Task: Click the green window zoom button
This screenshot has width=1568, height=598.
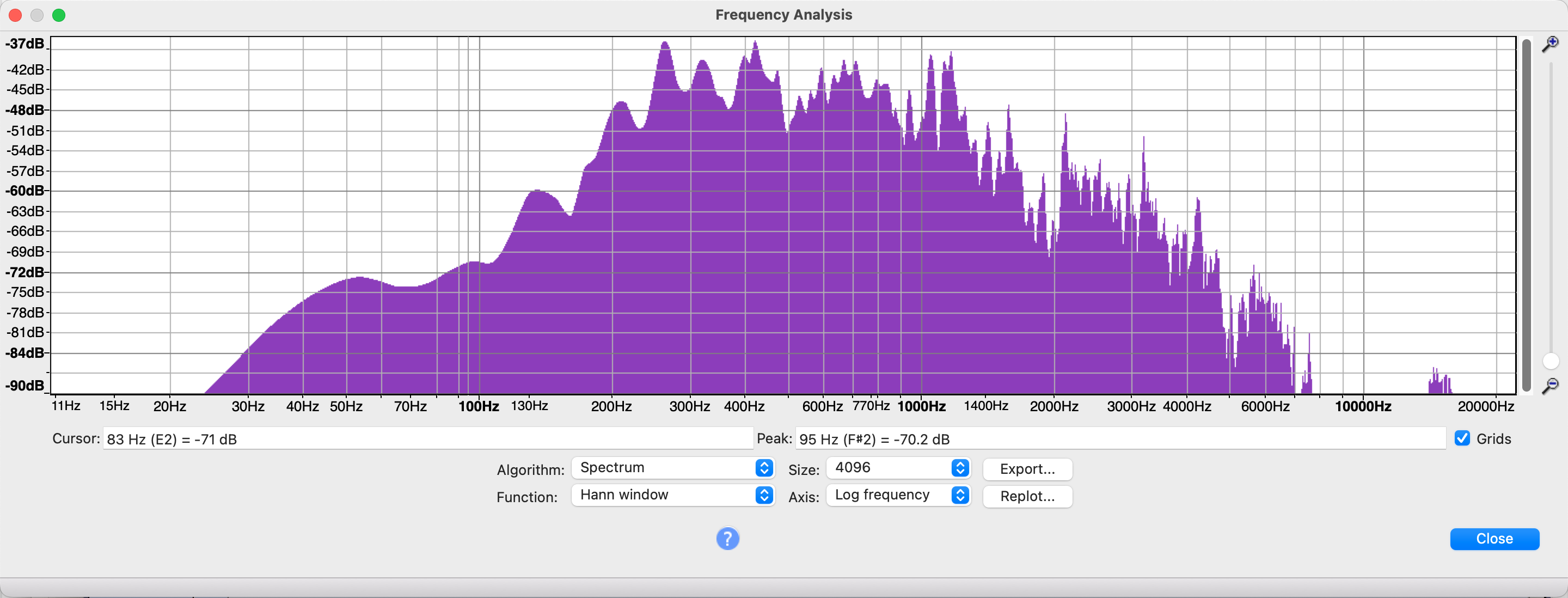Action: pyautogui.click(x=59, y=15)
